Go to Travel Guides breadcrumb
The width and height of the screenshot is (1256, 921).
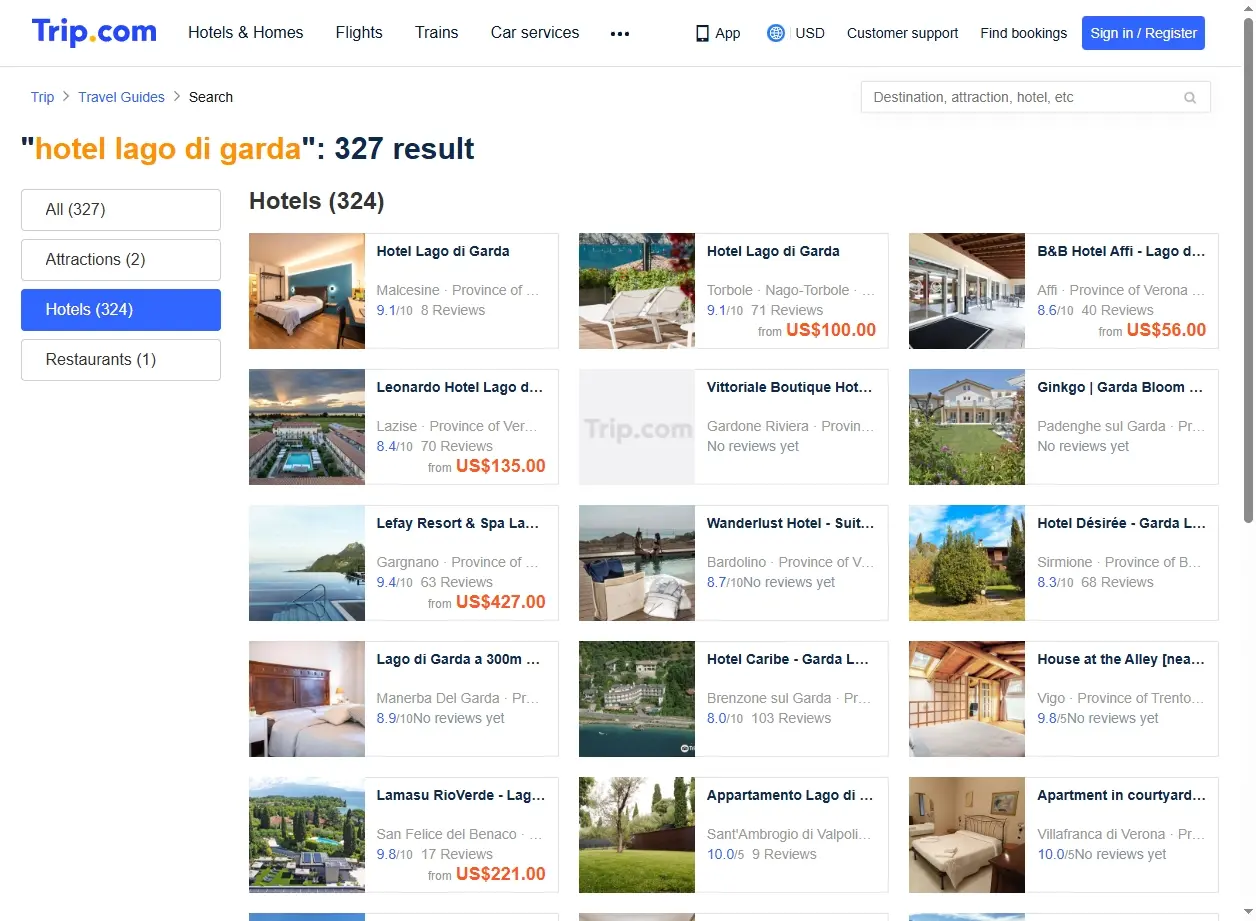tap(121, 97)
